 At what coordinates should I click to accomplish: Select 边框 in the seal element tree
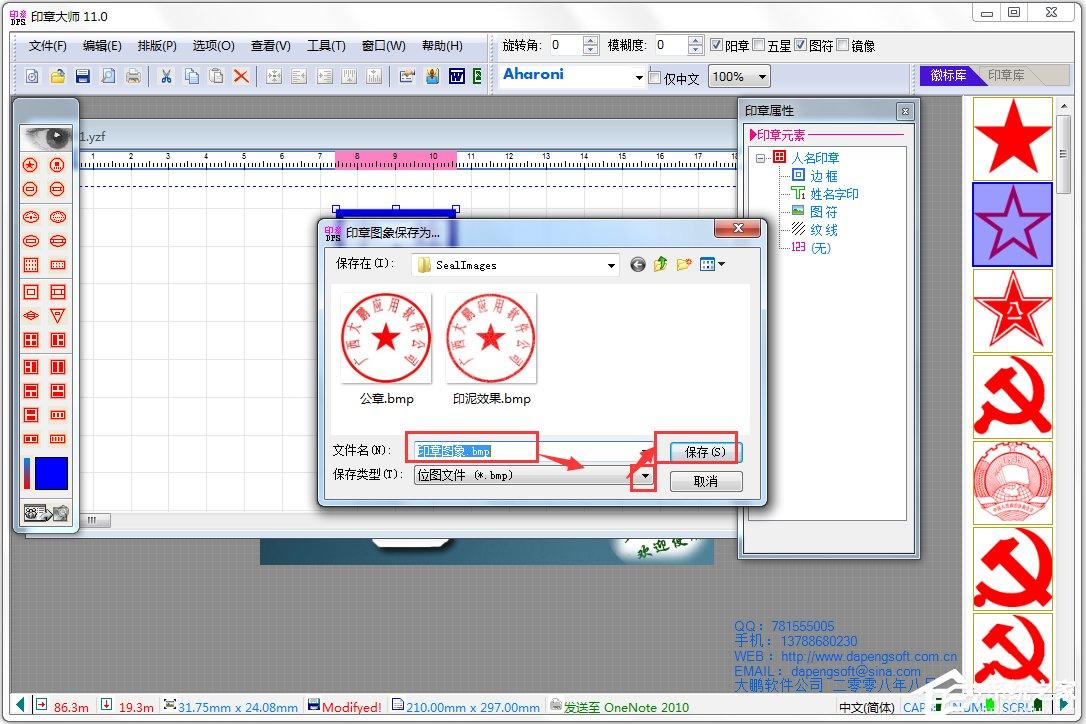point(824,176)
